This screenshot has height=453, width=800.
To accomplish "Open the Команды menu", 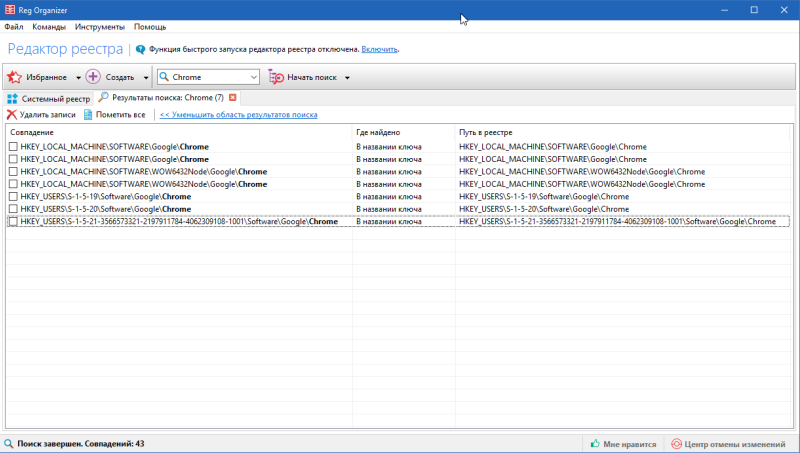I will (x=49, y=27).
